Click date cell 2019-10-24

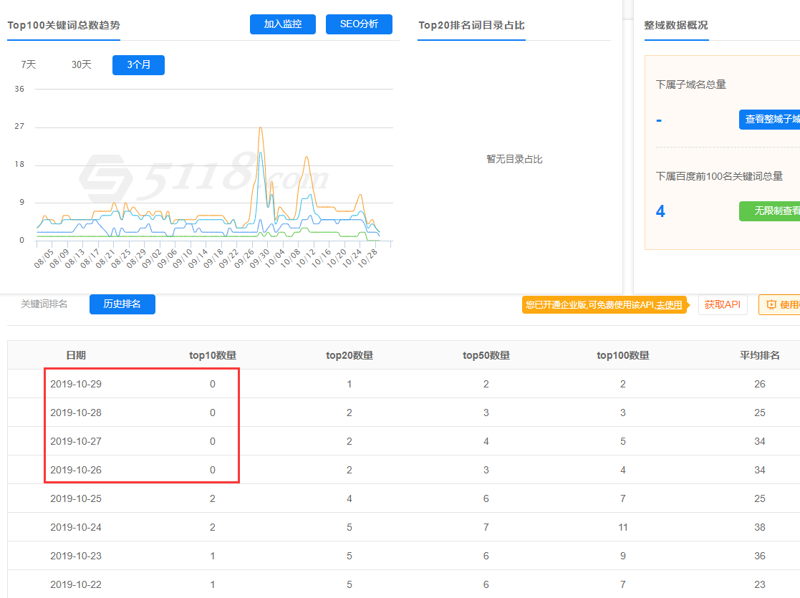pos(76,527)
